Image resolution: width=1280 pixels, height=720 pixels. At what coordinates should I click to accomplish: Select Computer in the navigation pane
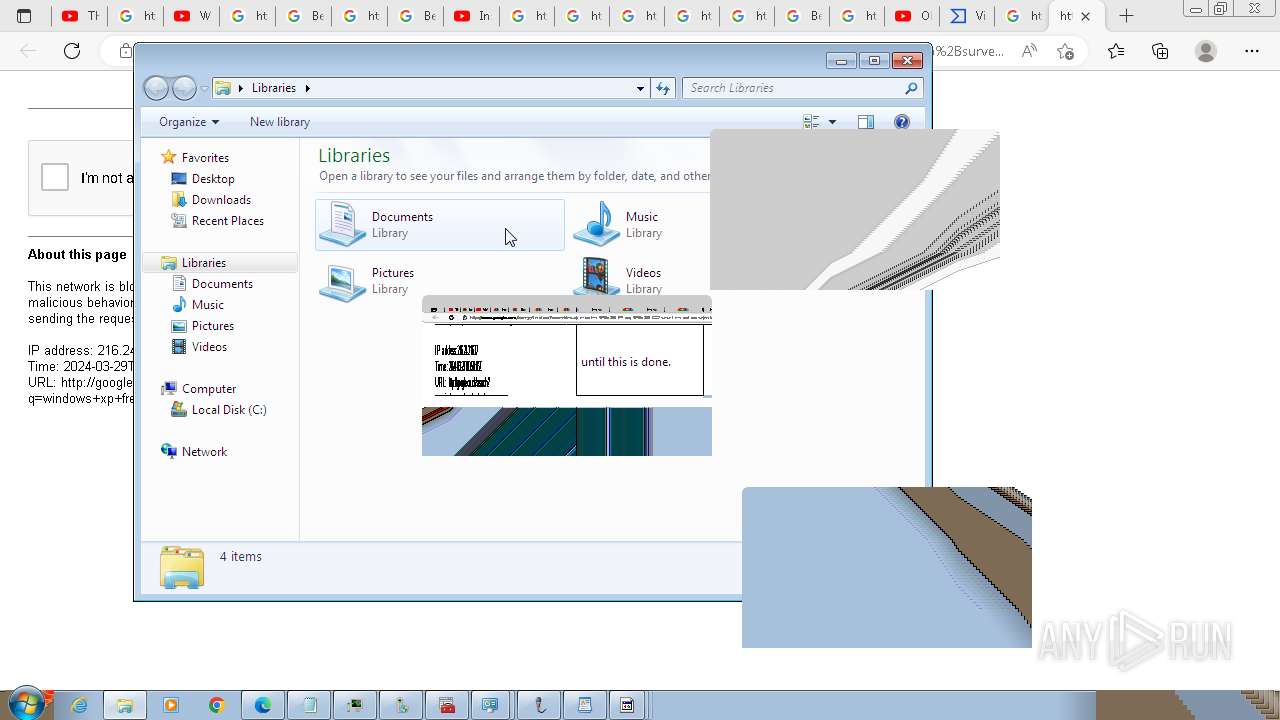[x=209, y=389]
